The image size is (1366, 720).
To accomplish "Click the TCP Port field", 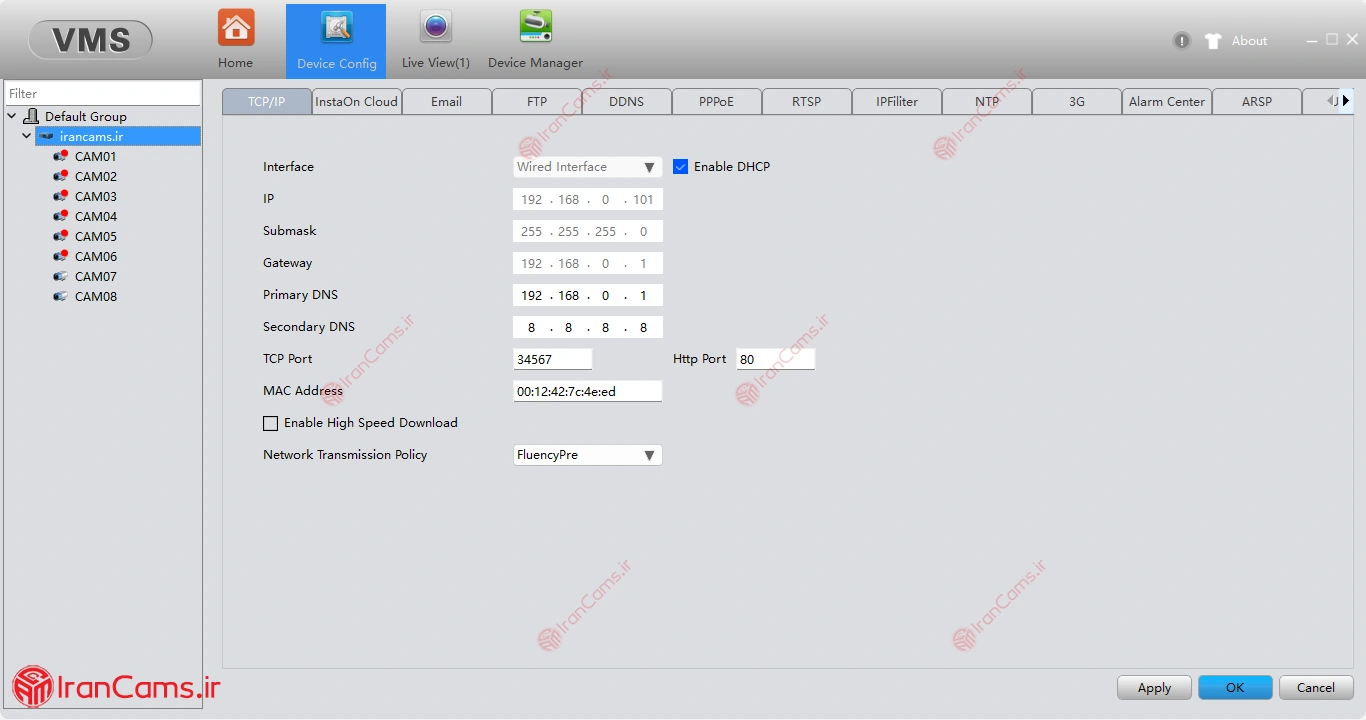I will [x=553, y=359].
